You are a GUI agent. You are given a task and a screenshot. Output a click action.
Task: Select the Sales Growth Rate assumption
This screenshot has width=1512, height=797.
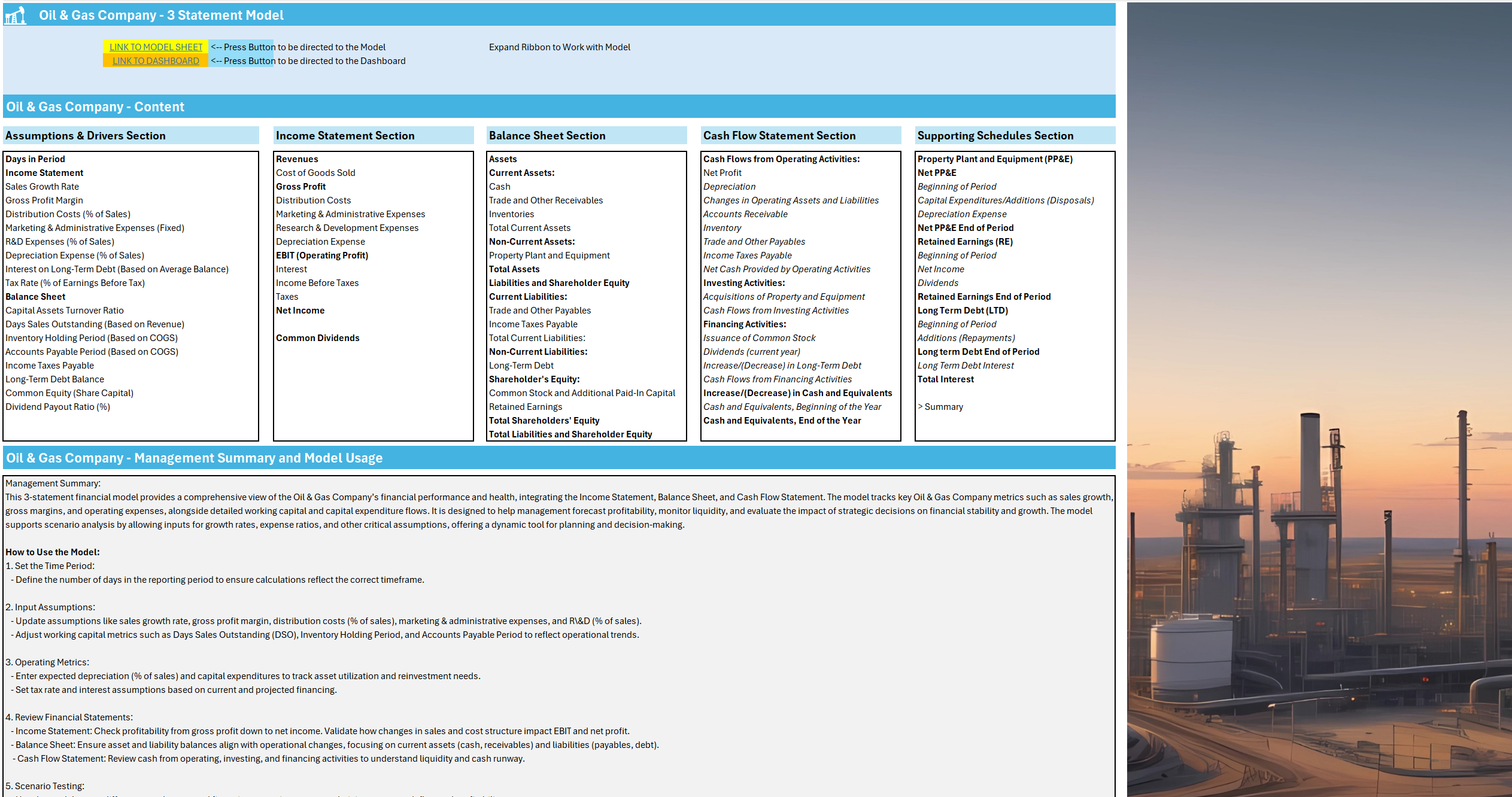pos(41,186)
